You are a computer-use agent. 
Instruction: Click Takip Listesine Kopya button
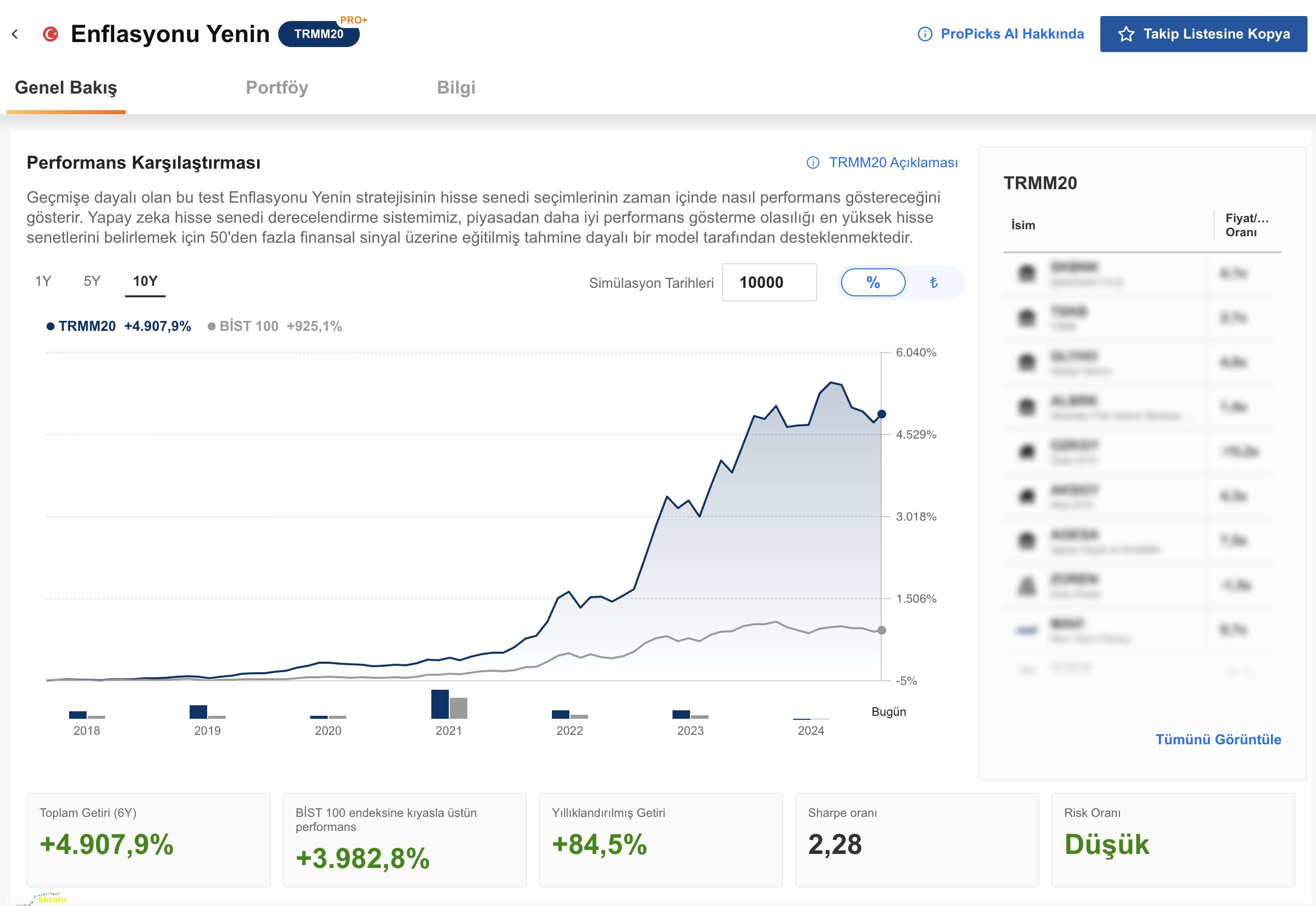pyautogui.click(x=1203, y=34)
